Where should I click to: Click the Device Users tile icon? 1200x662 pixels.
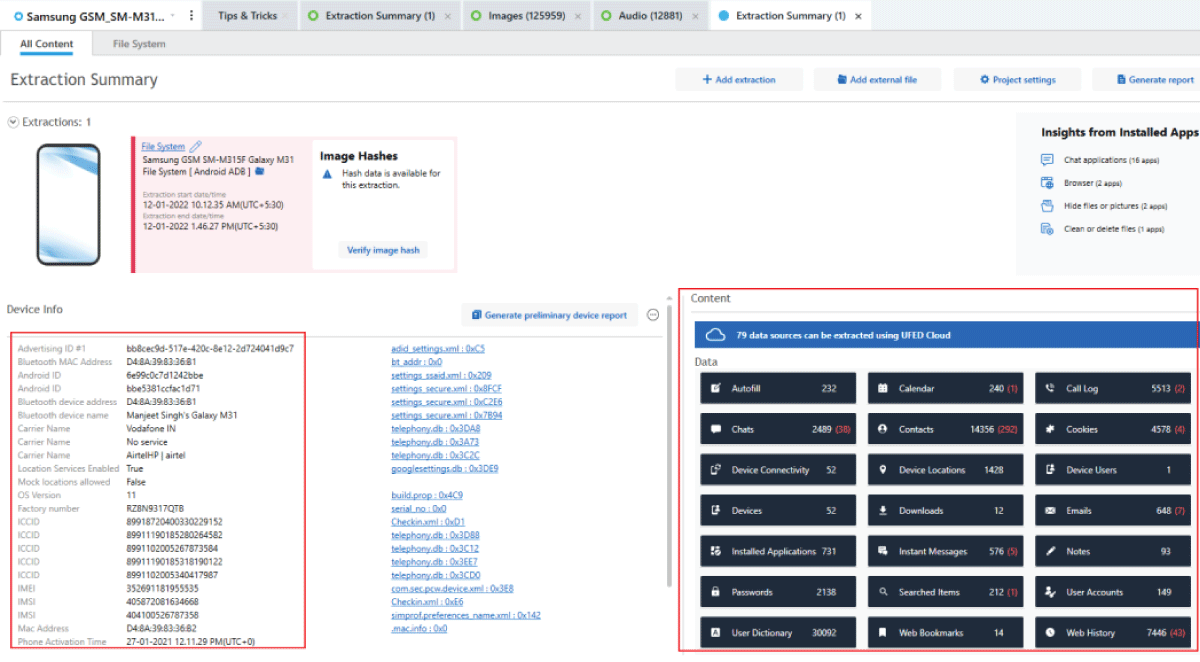1050,470
